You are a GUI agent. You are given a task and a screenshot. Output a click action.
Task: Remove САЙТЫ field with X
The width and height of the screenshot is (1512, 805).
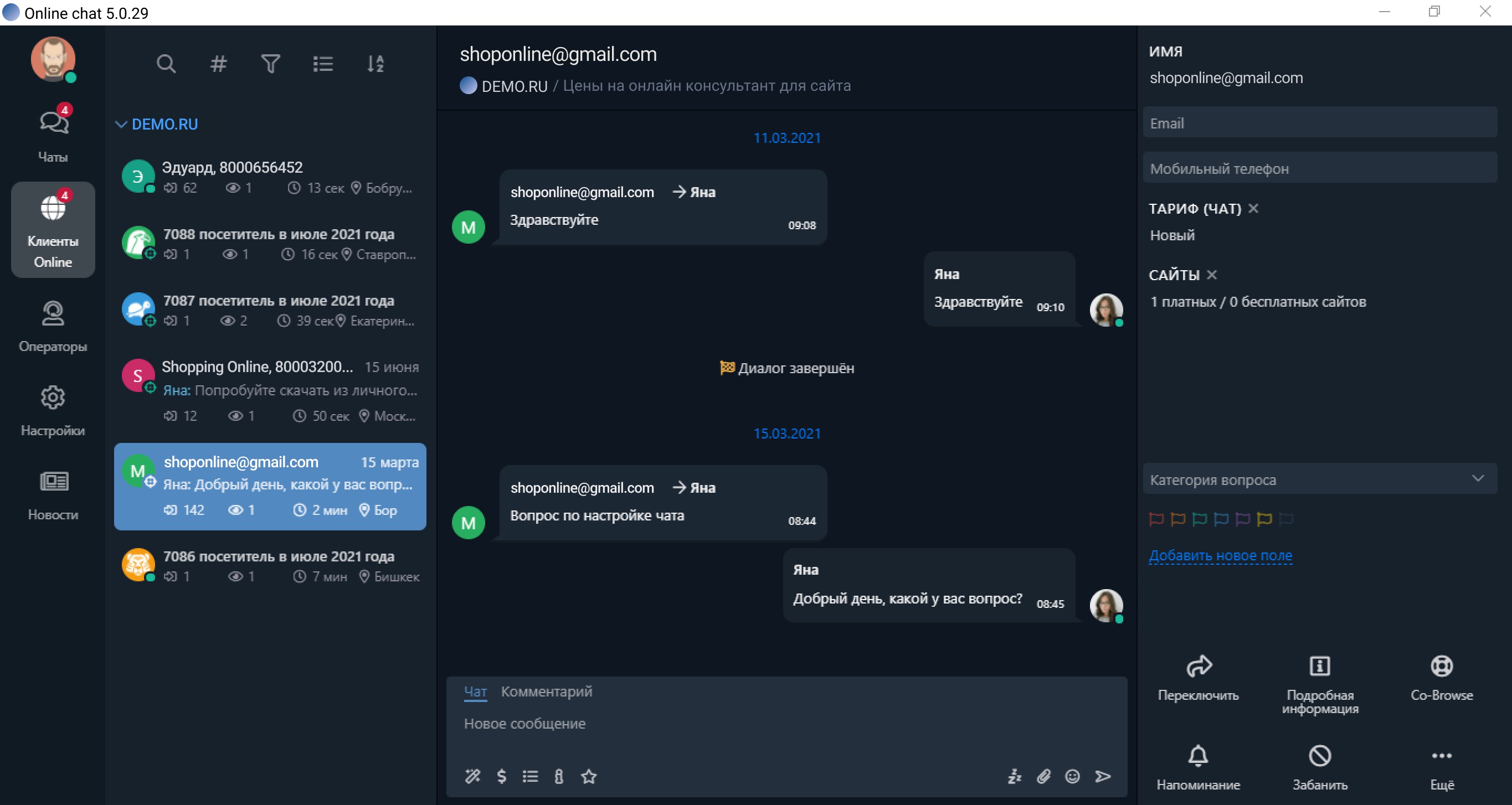coord(1211,275)
